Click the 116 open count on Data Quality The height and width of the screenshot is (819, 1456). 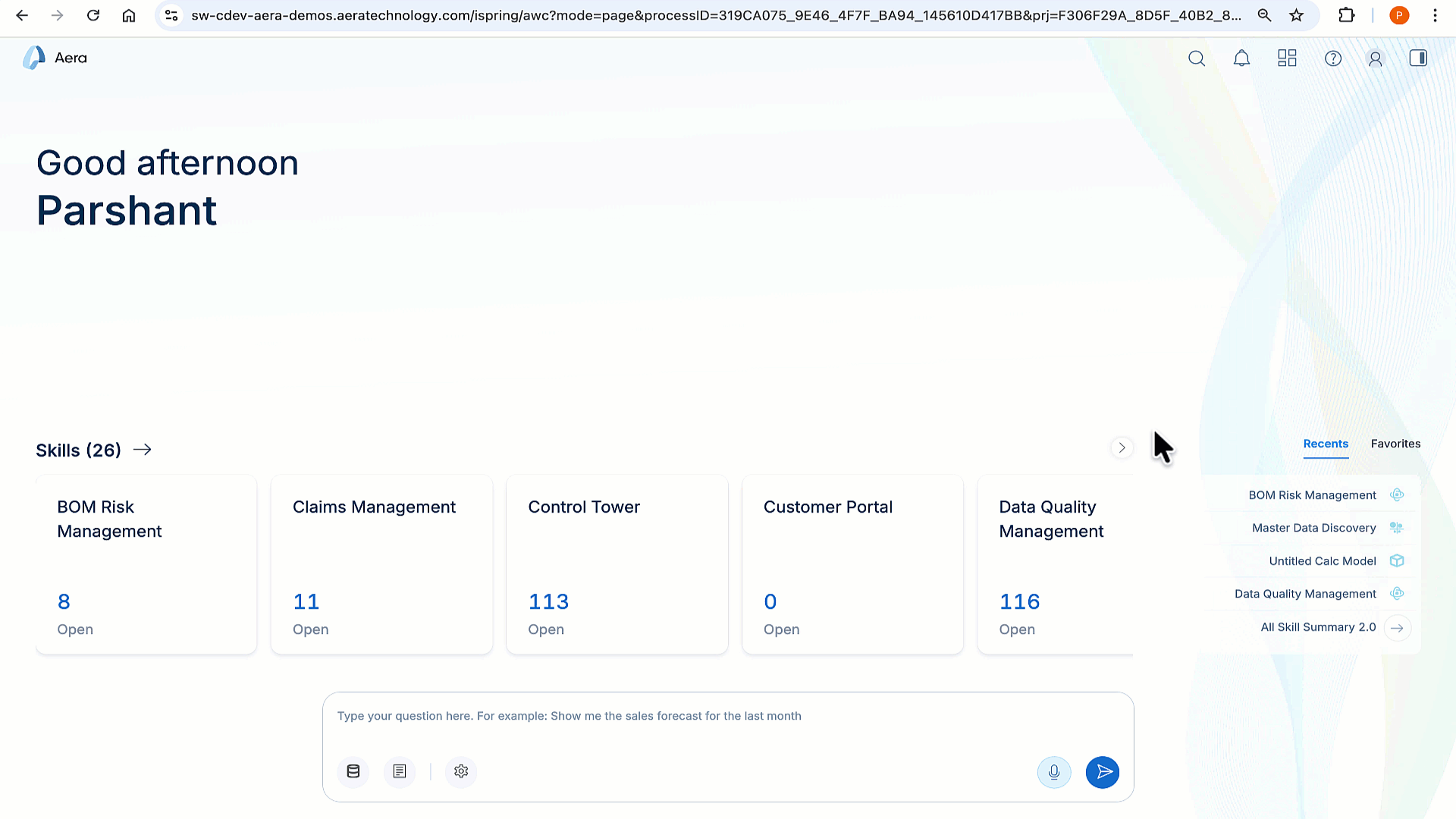tap(1019, 601)
